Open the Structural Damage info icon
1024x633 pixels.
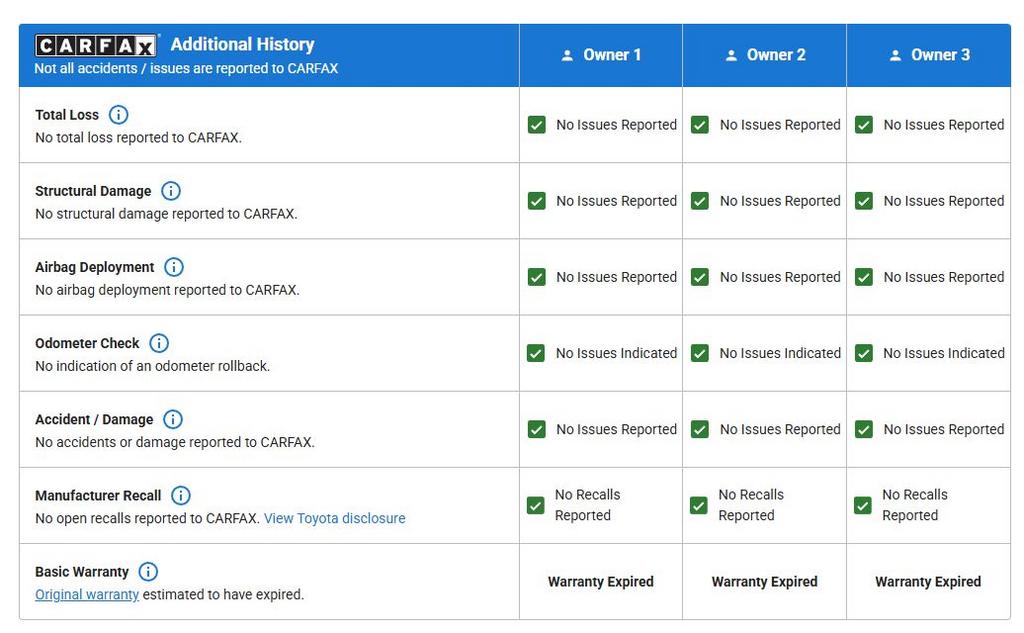[x=171, y=191]
